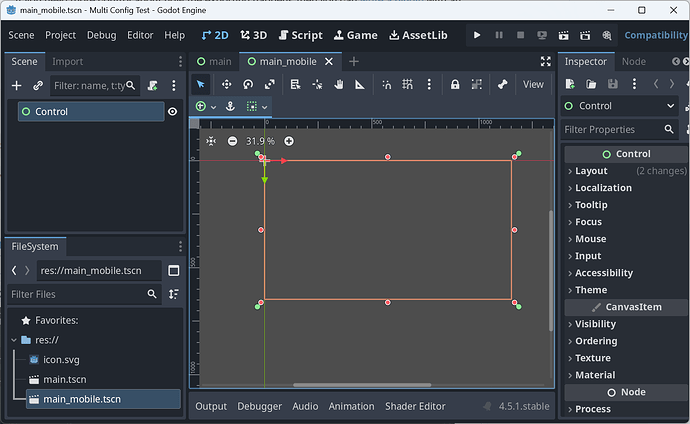Pick the Ruler measurement tool
The image size is (690, 424).
pyautogui.click(x=360, y=85)
